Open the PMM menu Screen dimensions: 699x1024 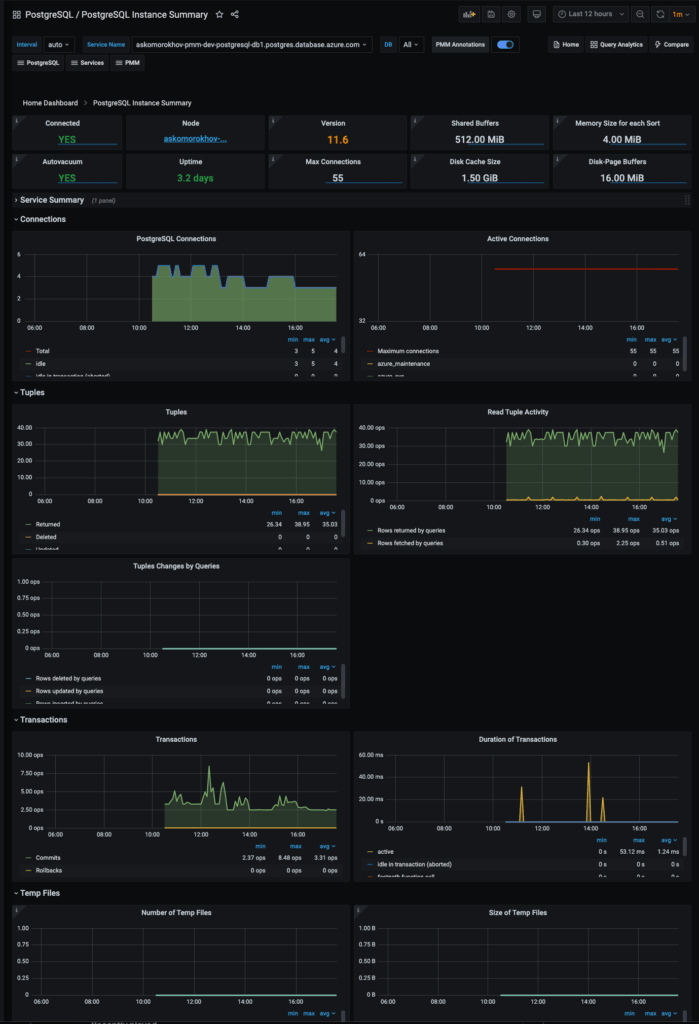click(129, 63)
